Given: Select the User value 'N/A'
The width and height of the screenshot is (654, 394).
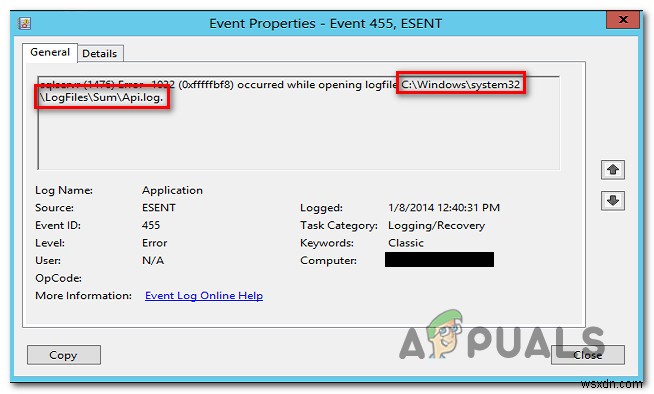Looking at the screenshot, I should tap(153, 261).
